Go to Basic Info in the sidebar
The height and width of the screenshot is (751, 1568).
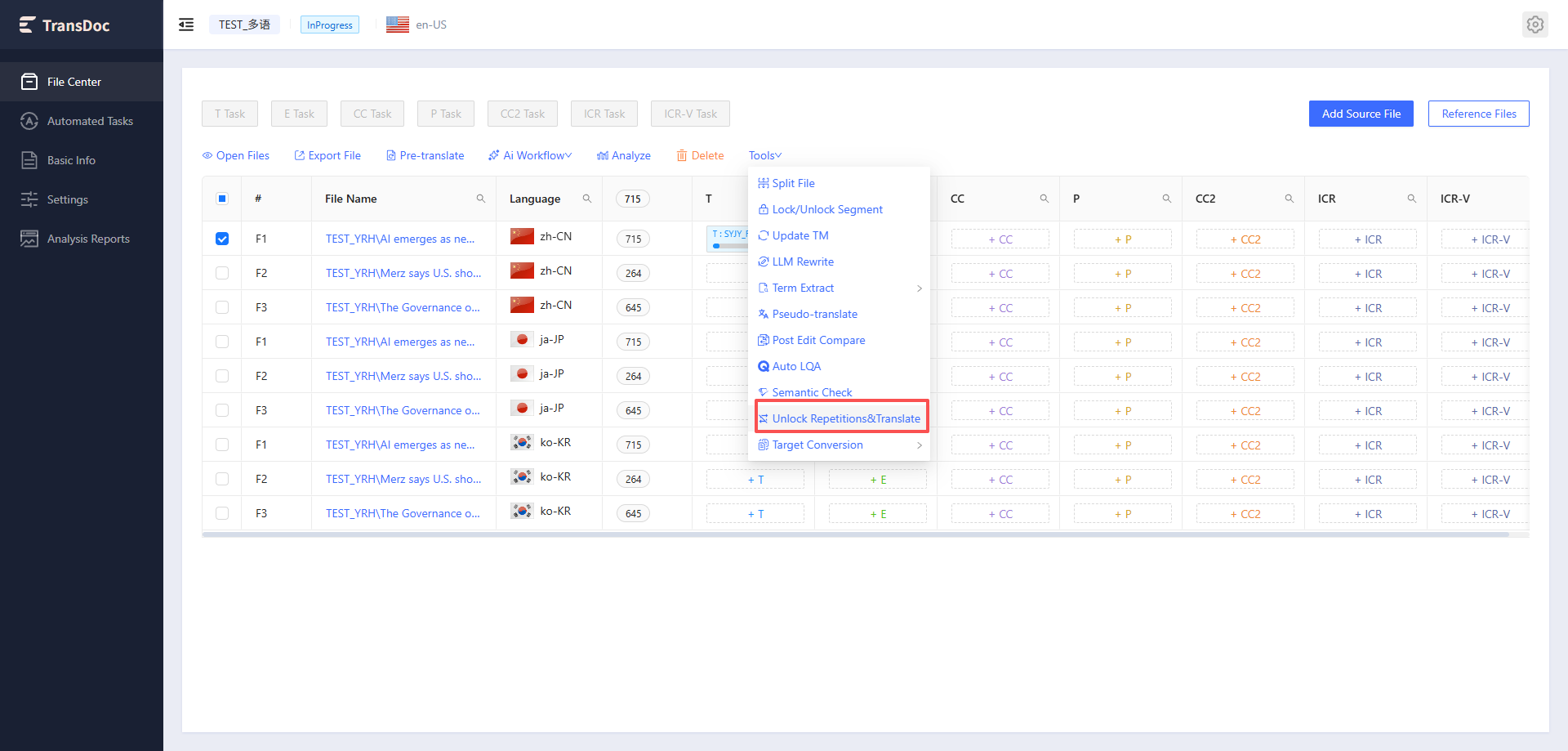[82, 160]
